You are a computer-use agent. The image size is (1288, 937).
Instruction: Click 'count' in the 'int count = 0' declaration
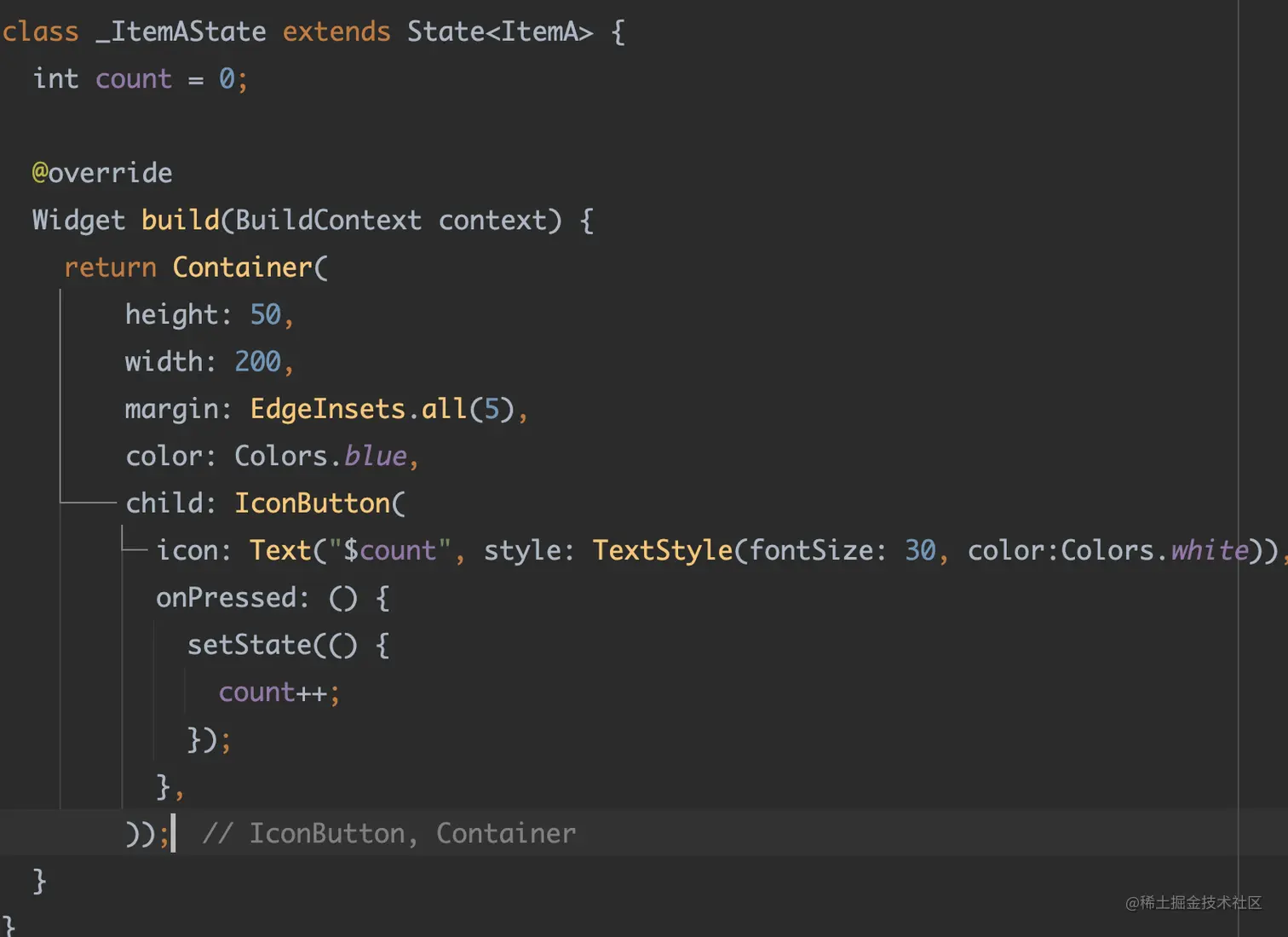point(134,78)
